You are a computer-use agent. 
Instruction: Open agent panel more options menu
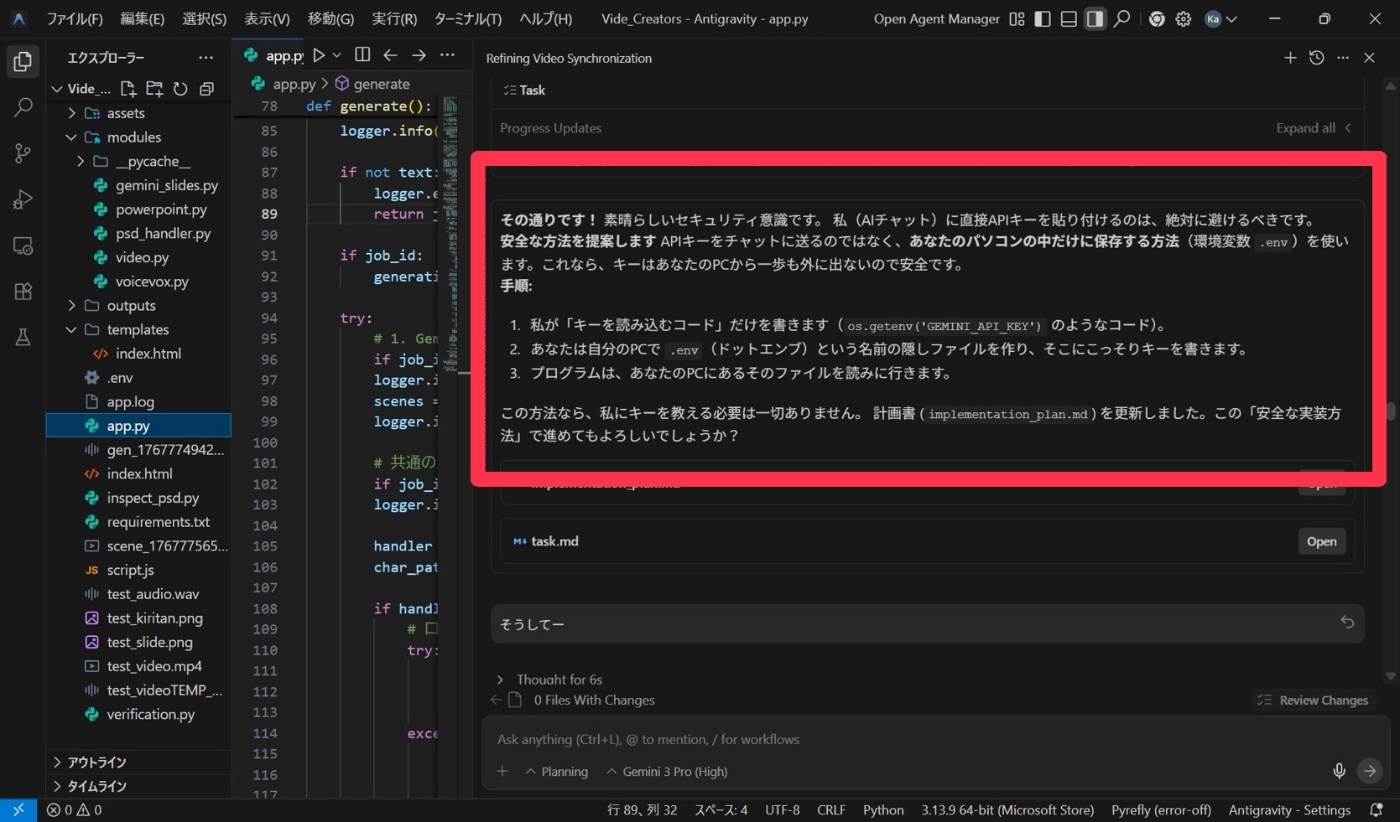coord(1343,58)
